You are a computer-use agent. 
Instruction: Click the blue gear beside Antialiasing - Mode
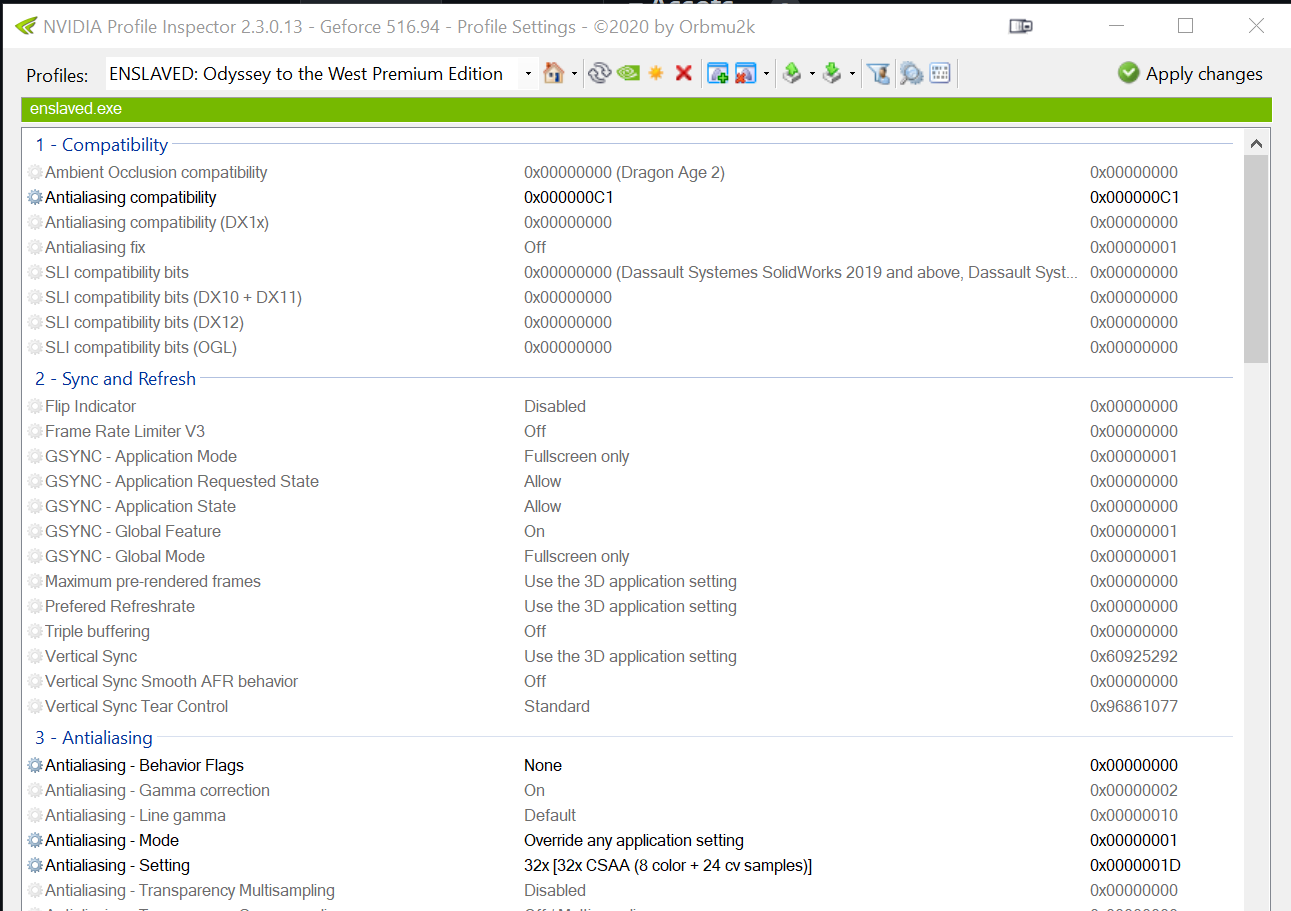click(35, 841)
